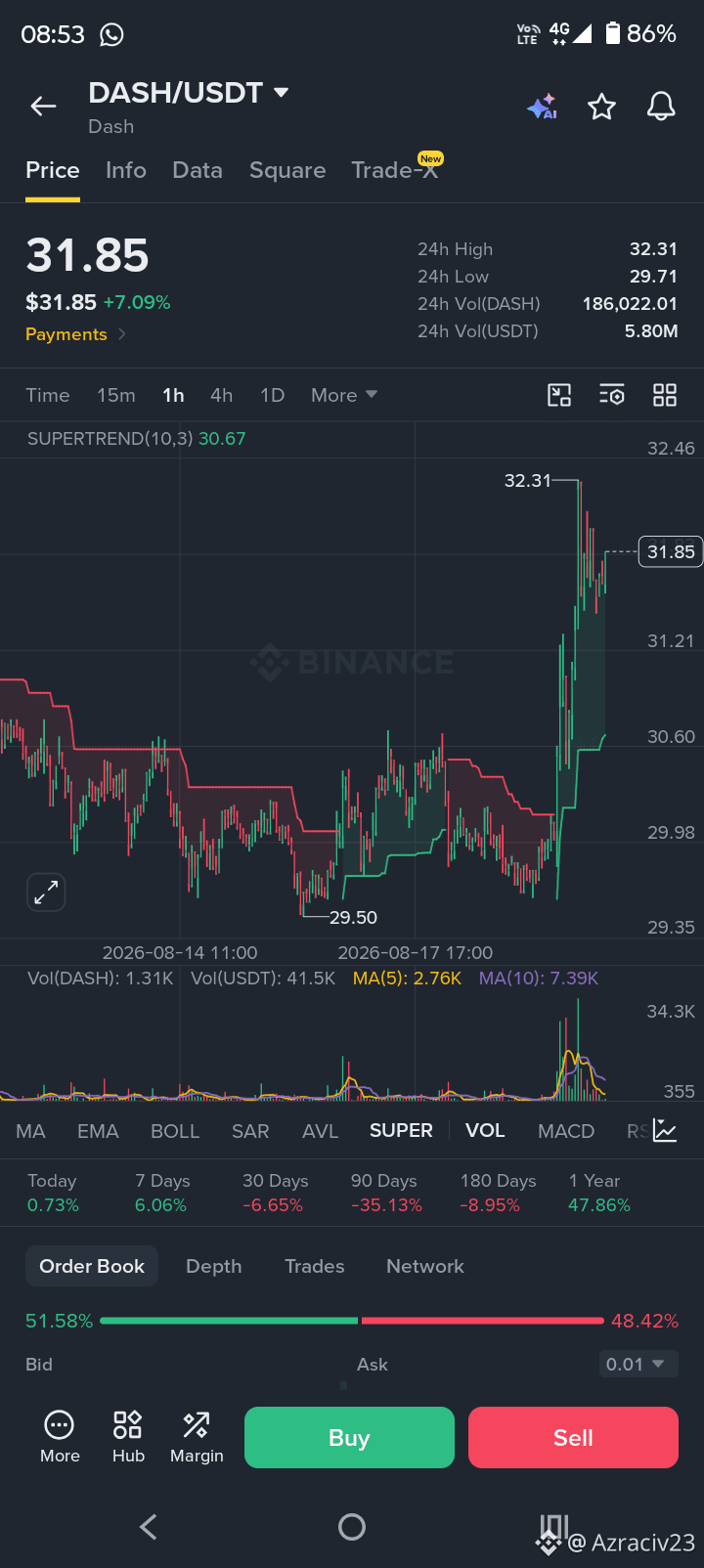The height and width of the screenshot is (1568, 704).
Task: Go back using the top-left arrow
Action: click(x=43, y=107)
